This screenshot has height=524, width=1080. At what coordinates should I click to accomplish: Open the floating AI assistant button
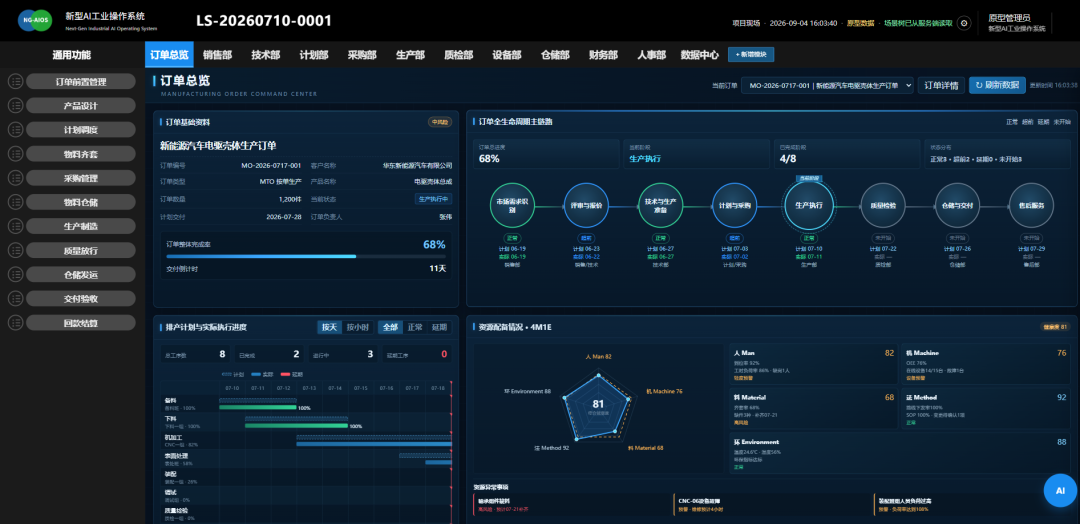[x=1061, y=491]
